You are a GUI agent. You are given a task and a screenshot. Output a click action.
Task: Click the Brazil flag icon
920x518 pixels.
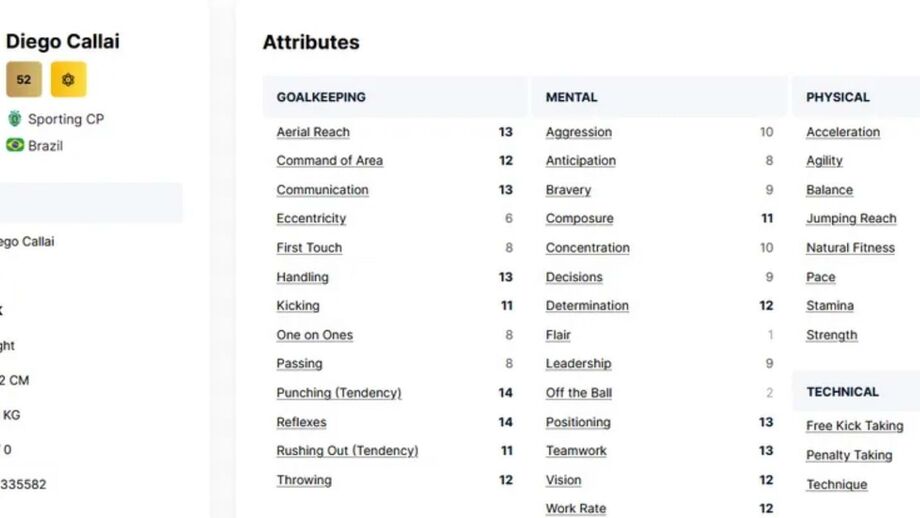[x=15, y=145]
